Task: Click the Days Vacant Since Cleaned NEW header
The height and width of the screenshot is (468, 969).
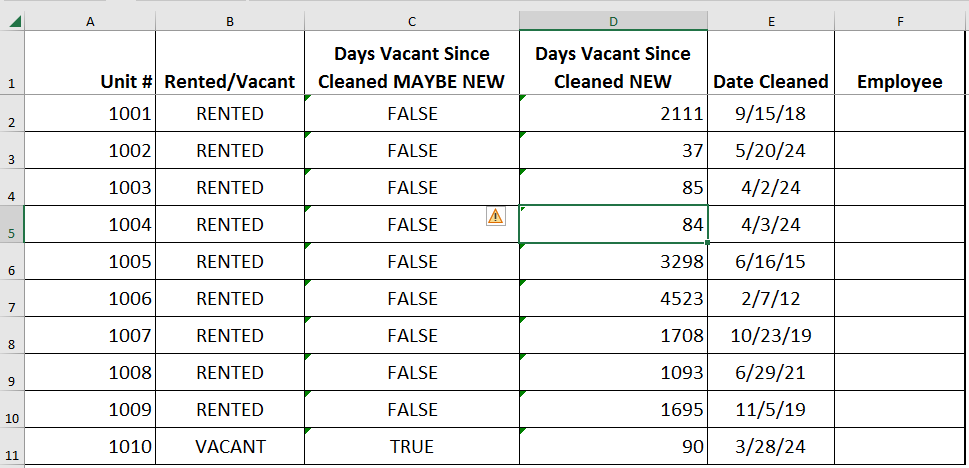Action: pos(613,62)
